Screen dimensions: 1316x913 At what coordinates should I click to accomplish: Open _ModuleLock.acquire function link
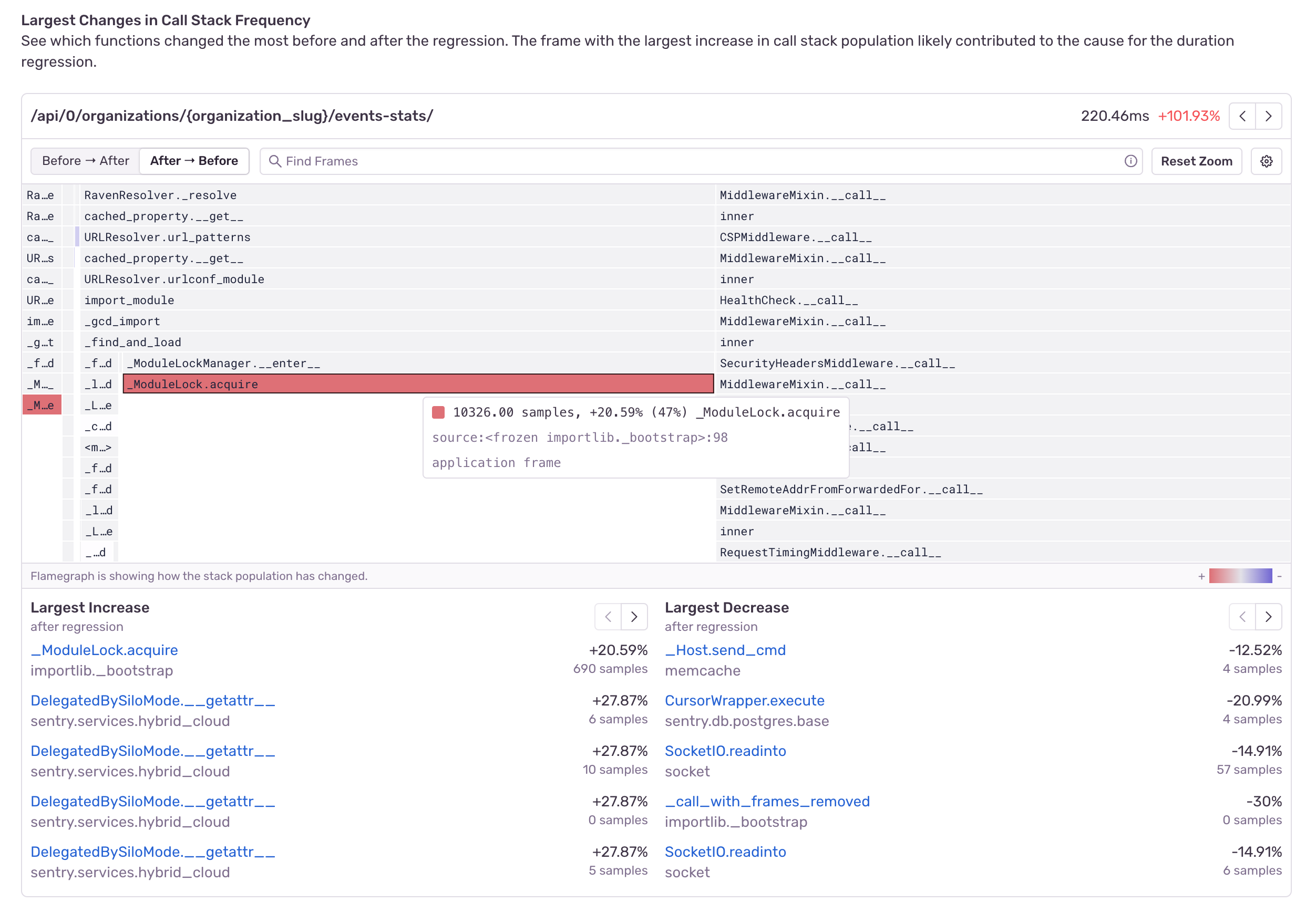pos(104,650)
